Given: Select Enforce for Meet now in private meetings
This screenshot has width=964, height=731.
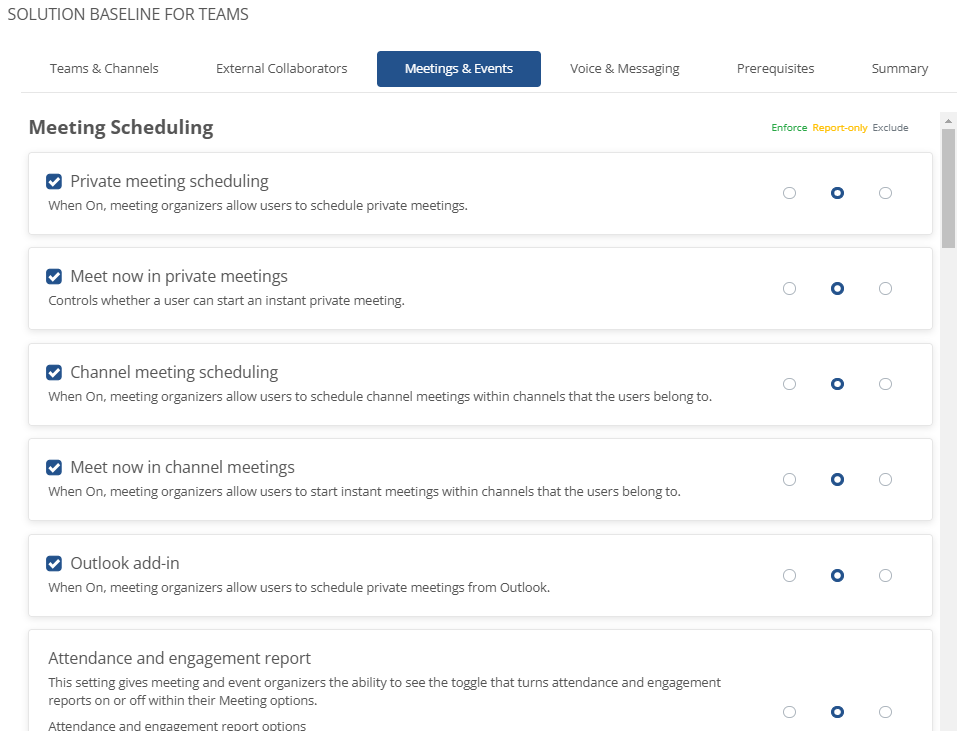Looking at the screenshot, I should tap(789, 288).
